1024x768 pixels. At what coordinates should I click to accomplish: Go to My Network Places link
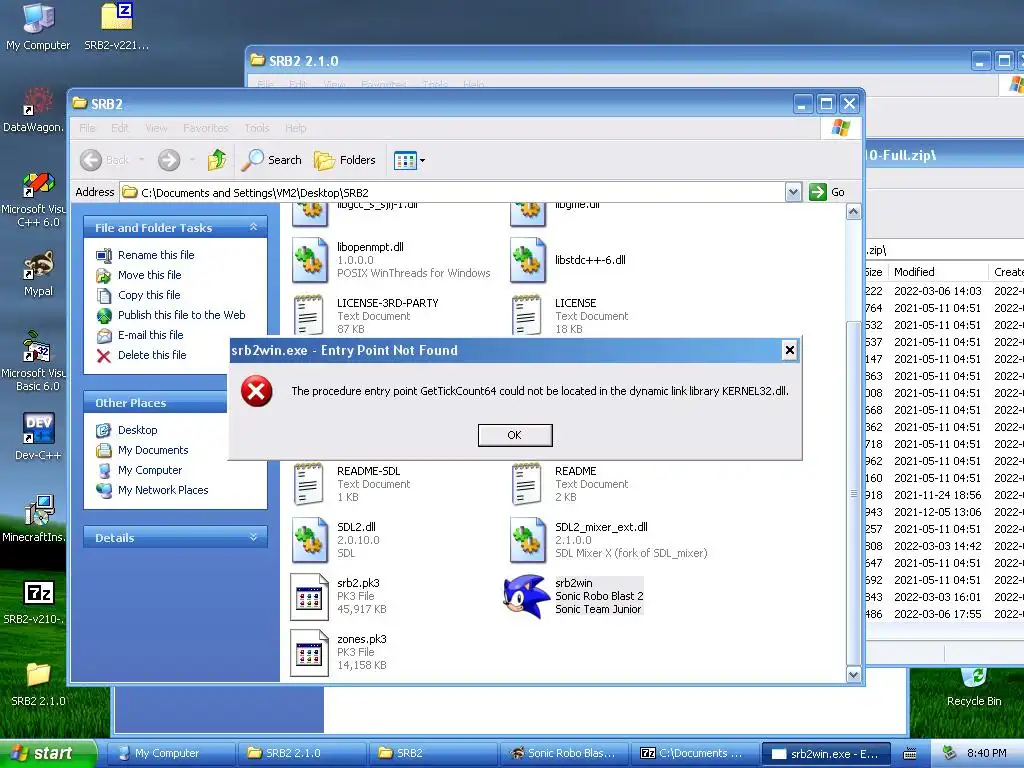pos(163,490)
